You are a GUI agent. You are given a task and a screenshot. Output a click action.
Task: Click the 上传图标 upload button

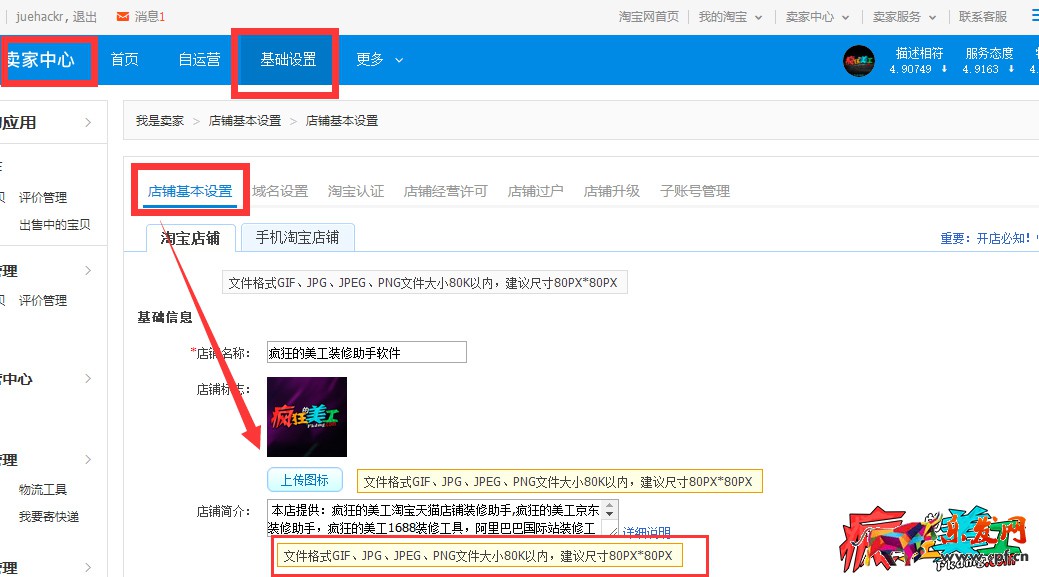pyautogui.click(x=304, y=480)
